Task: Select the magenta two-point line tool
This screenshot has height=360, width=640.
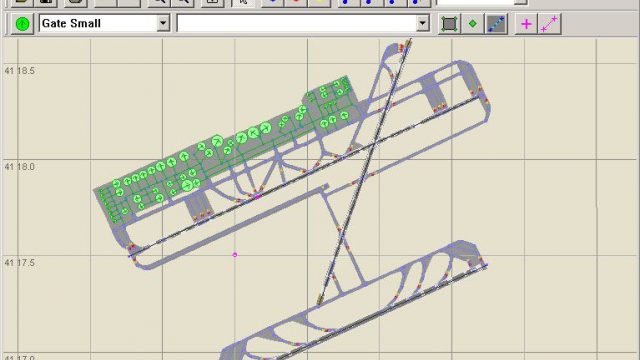Action: 549,24
